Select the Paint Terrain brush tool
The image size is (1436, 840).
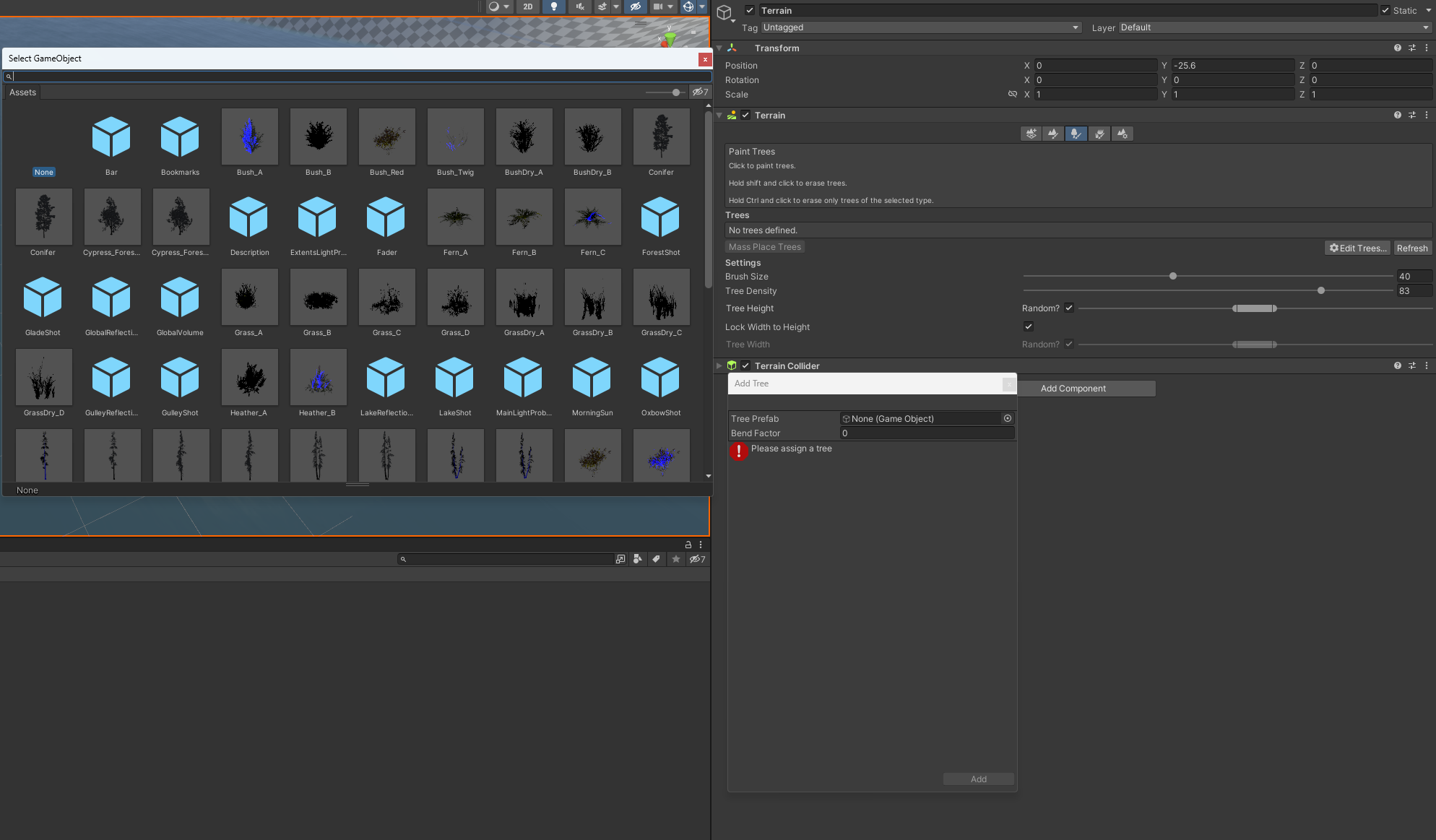tap(1053, 134)
